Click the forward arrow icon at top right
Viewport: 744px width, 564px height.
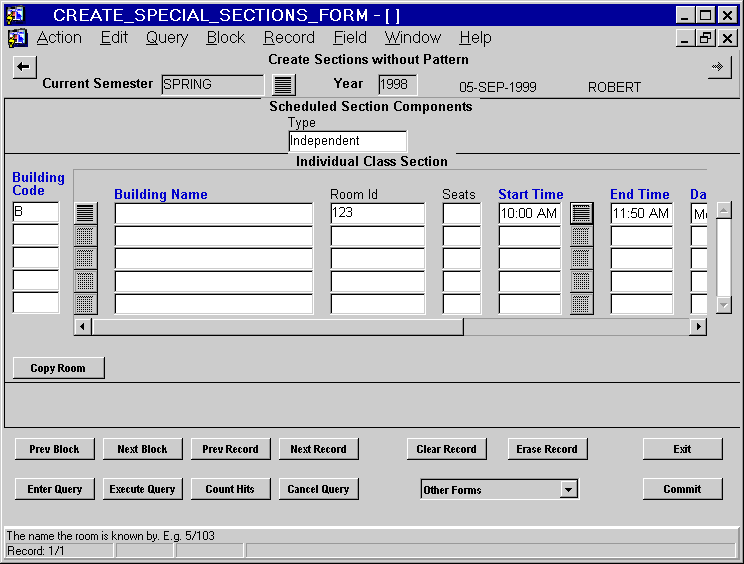[719, 67]
